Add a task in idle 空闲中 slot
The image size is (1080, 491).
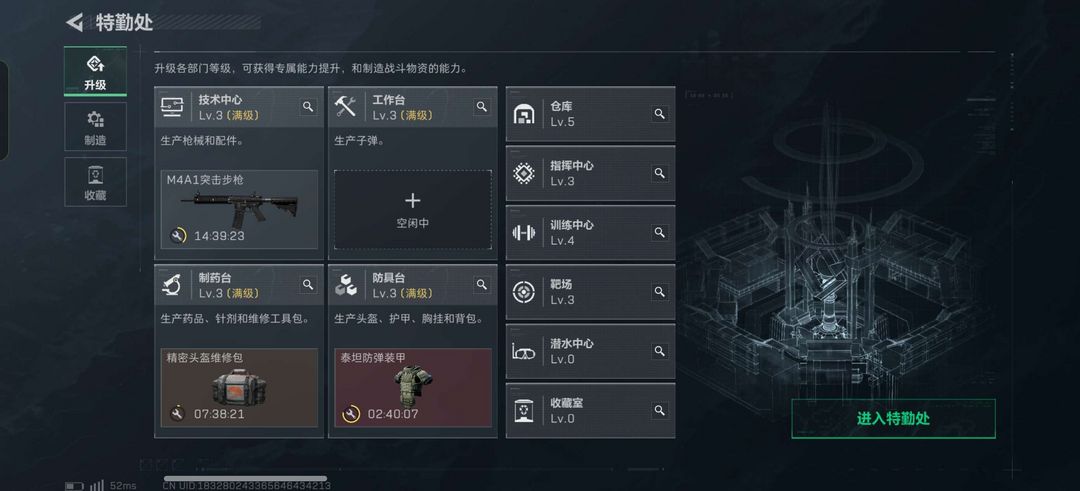[x=413, y=209]
